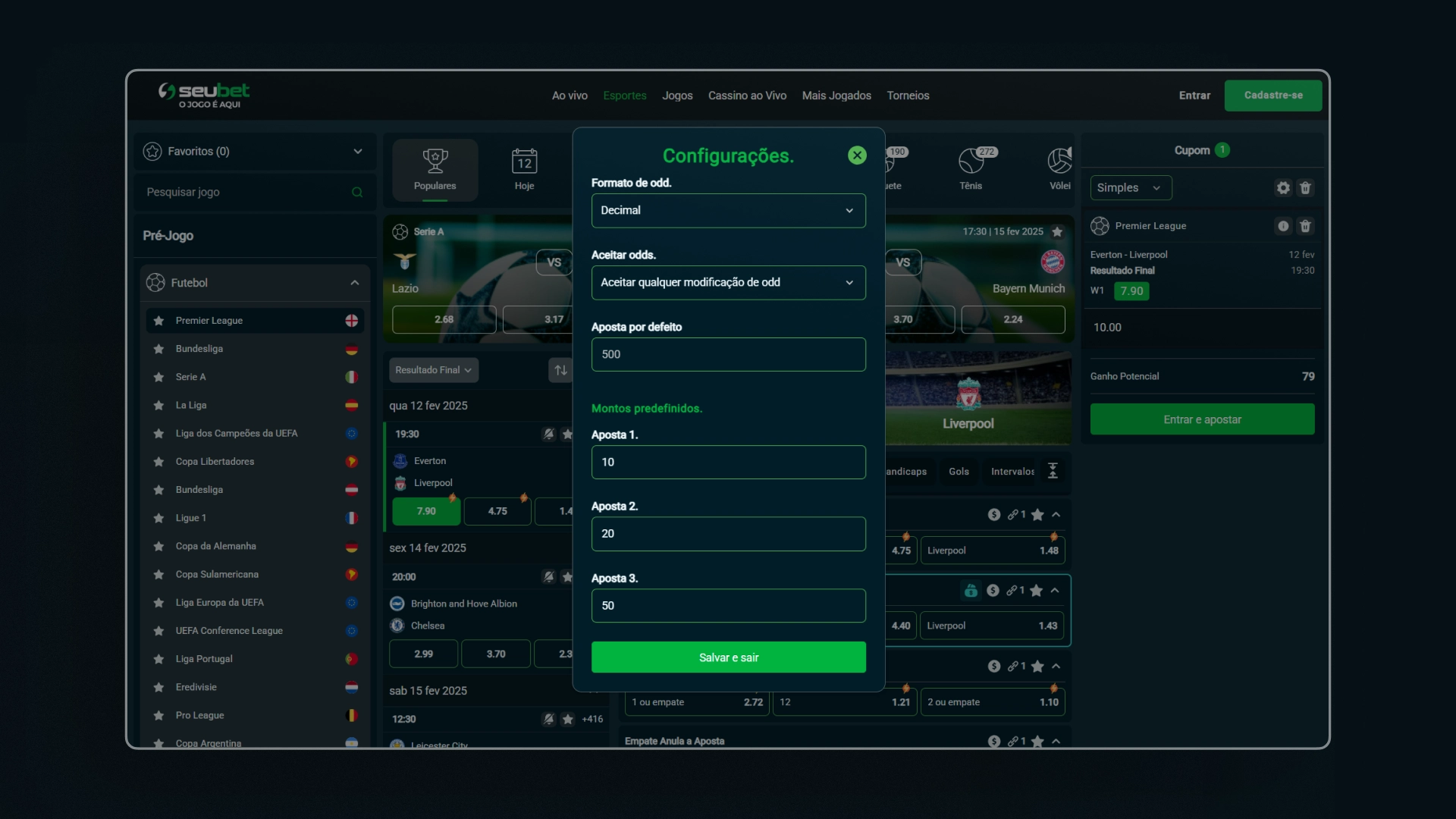The height and width of the screenshot is (819, 1456).
Task: Click the Entrar e apostar green button
Action: coord(1200,419)
